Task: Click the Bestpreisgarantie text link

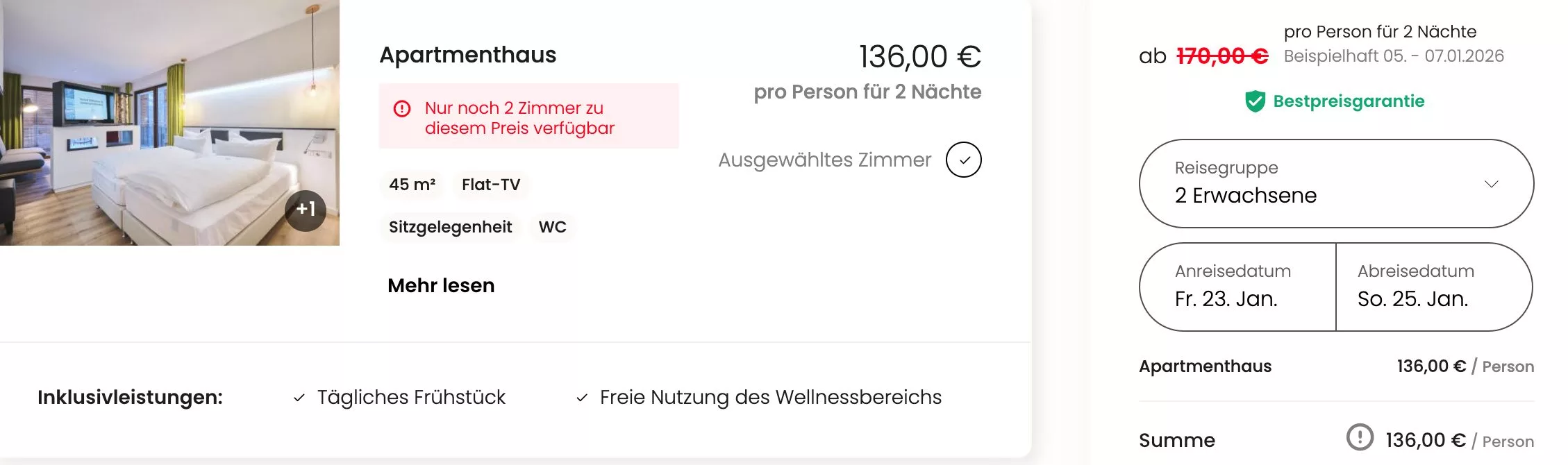Action: tap(1349, 101)
